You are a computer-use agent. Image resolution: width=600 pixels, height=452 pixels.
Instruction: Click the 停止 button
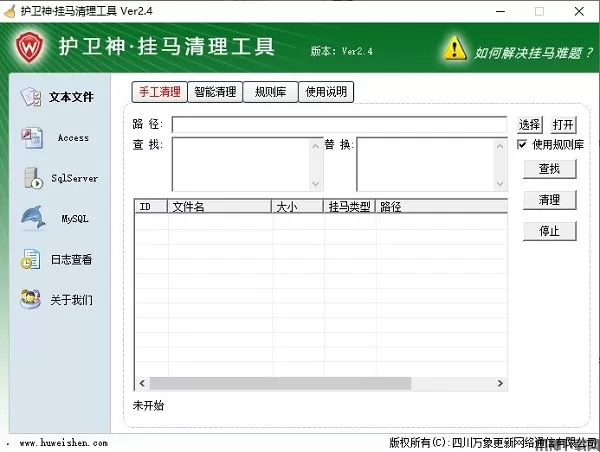click(549, 231)
